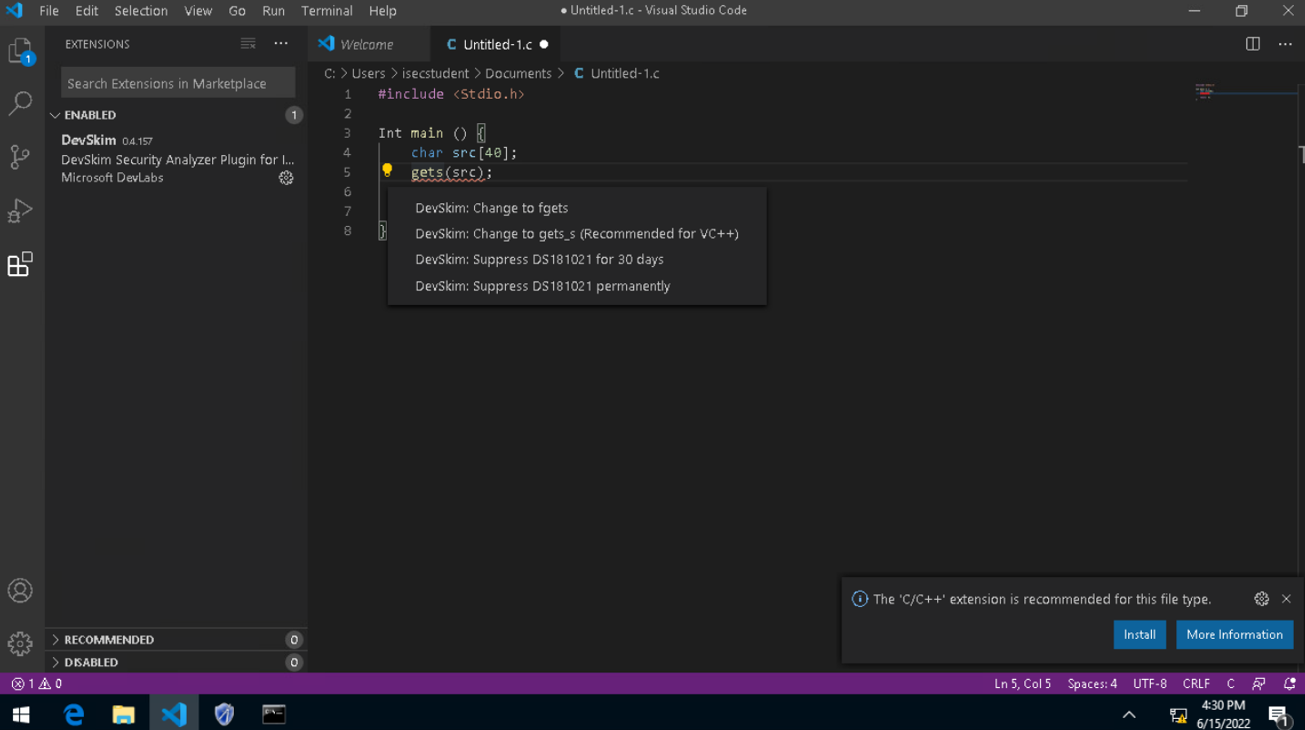The height and width of the screenshot is (730, 1305).
Task: Click the filter extensions icon
Action: (248, 44)
